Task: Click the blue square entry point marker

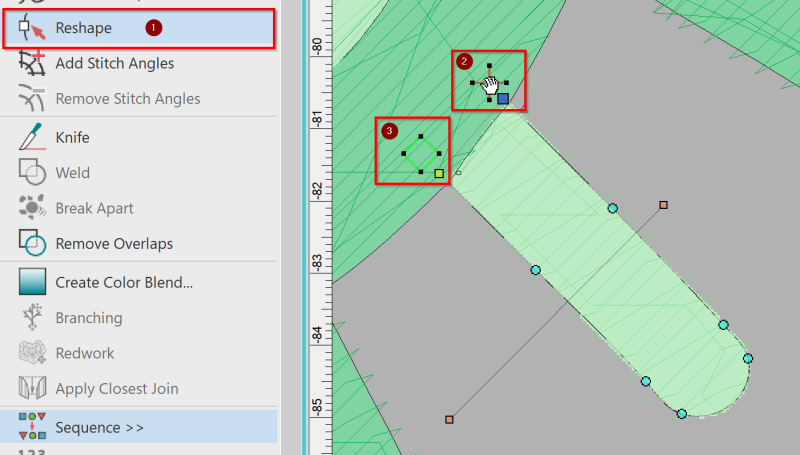Action: pyautogui.click(x=503, y=98)
